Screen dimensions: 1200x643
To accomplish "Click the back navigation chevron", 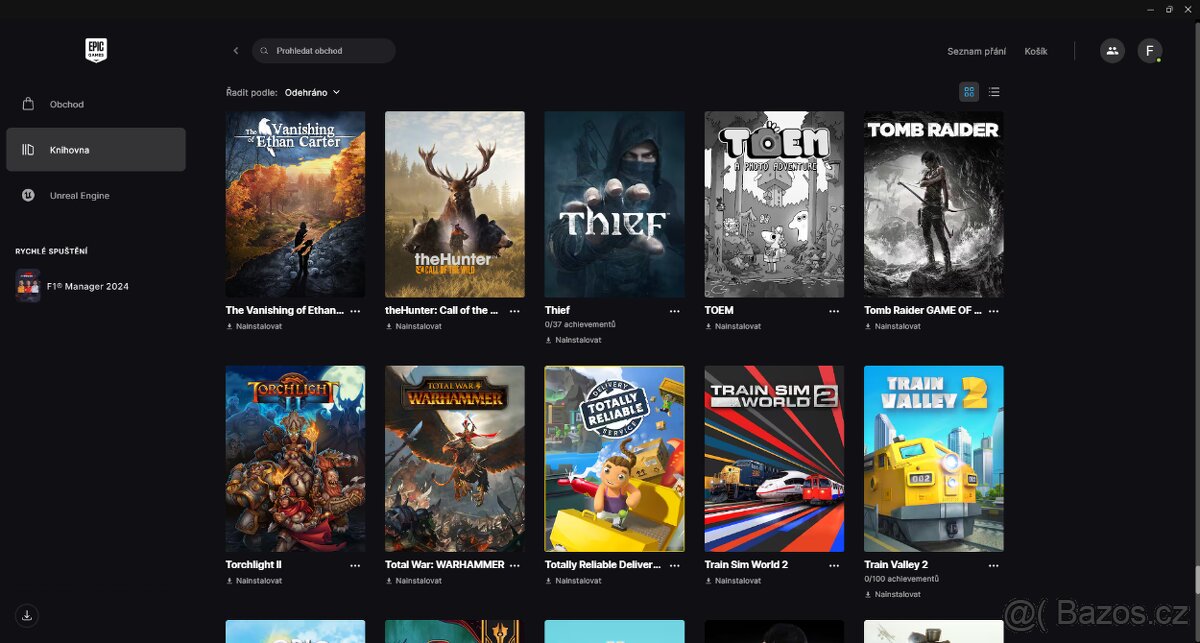I will click(x=235, y=50).
